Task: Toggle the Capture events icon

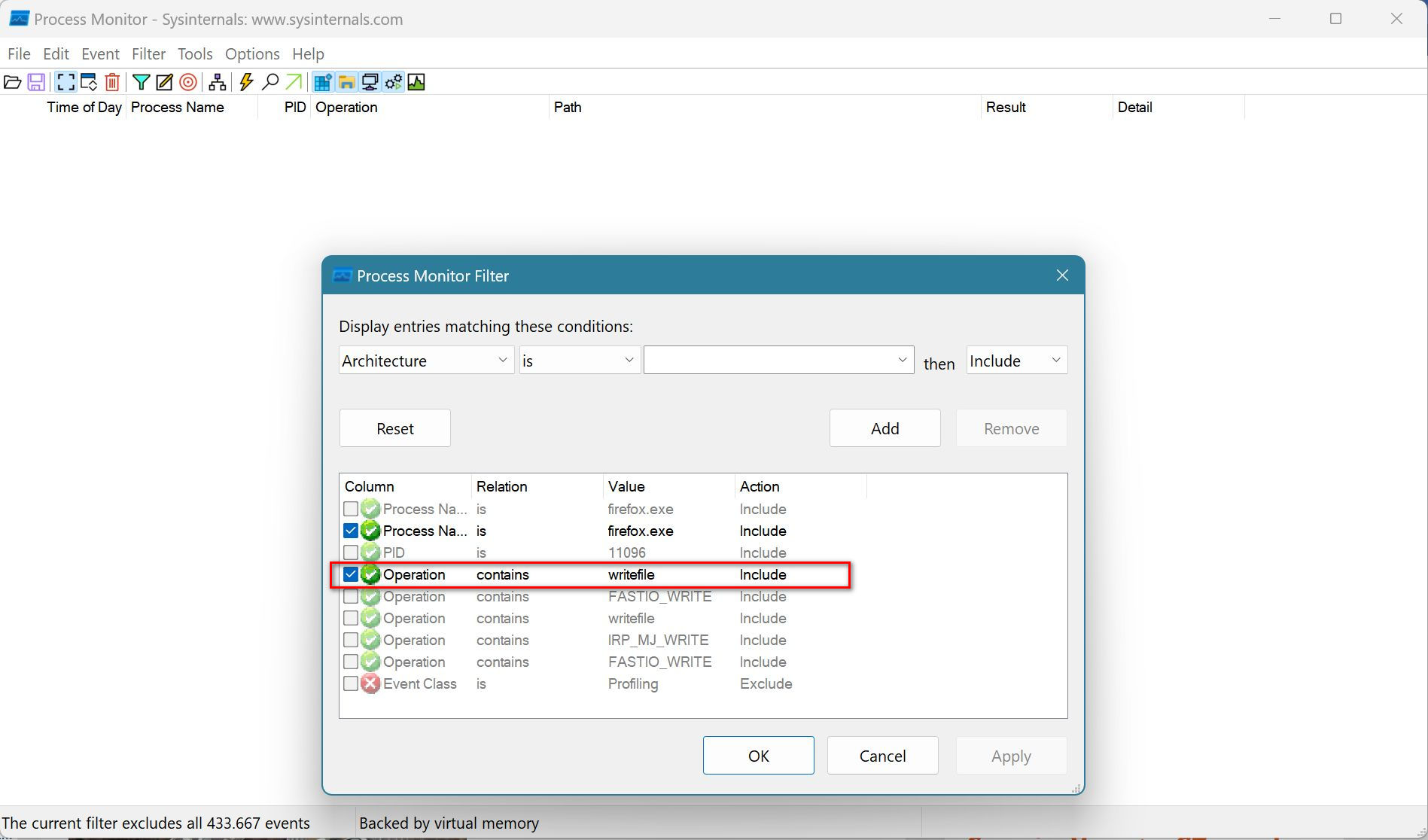Action: click(x=65, y=82)
